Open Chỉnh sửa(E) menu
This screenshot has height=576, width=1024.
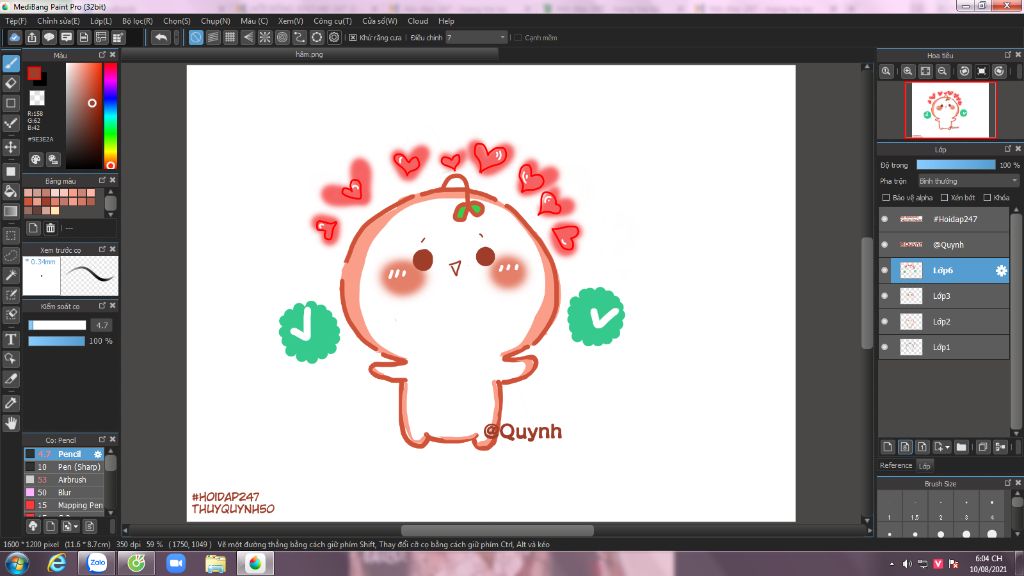point(58,21)
